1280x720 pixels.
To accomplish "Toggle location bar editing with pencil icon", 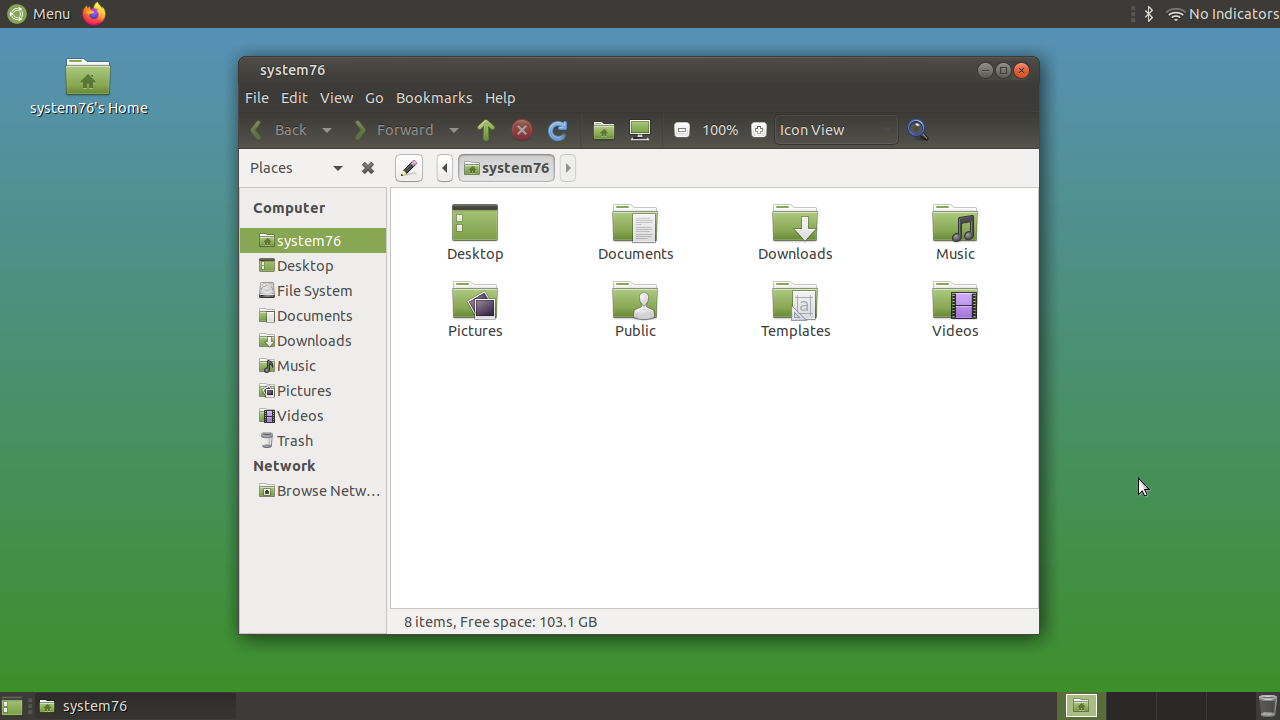I will pyautogui.click(x=408, y=167).
